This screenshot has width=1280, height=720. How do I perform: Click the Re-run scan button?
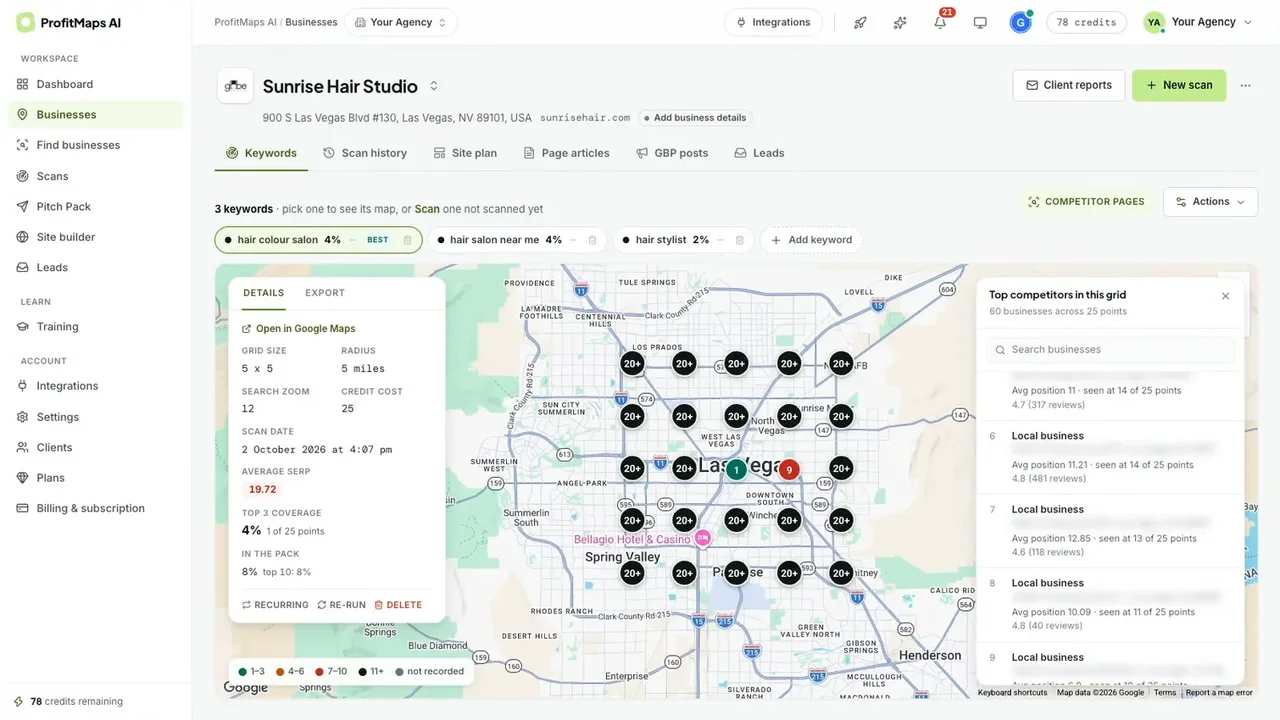342,605
